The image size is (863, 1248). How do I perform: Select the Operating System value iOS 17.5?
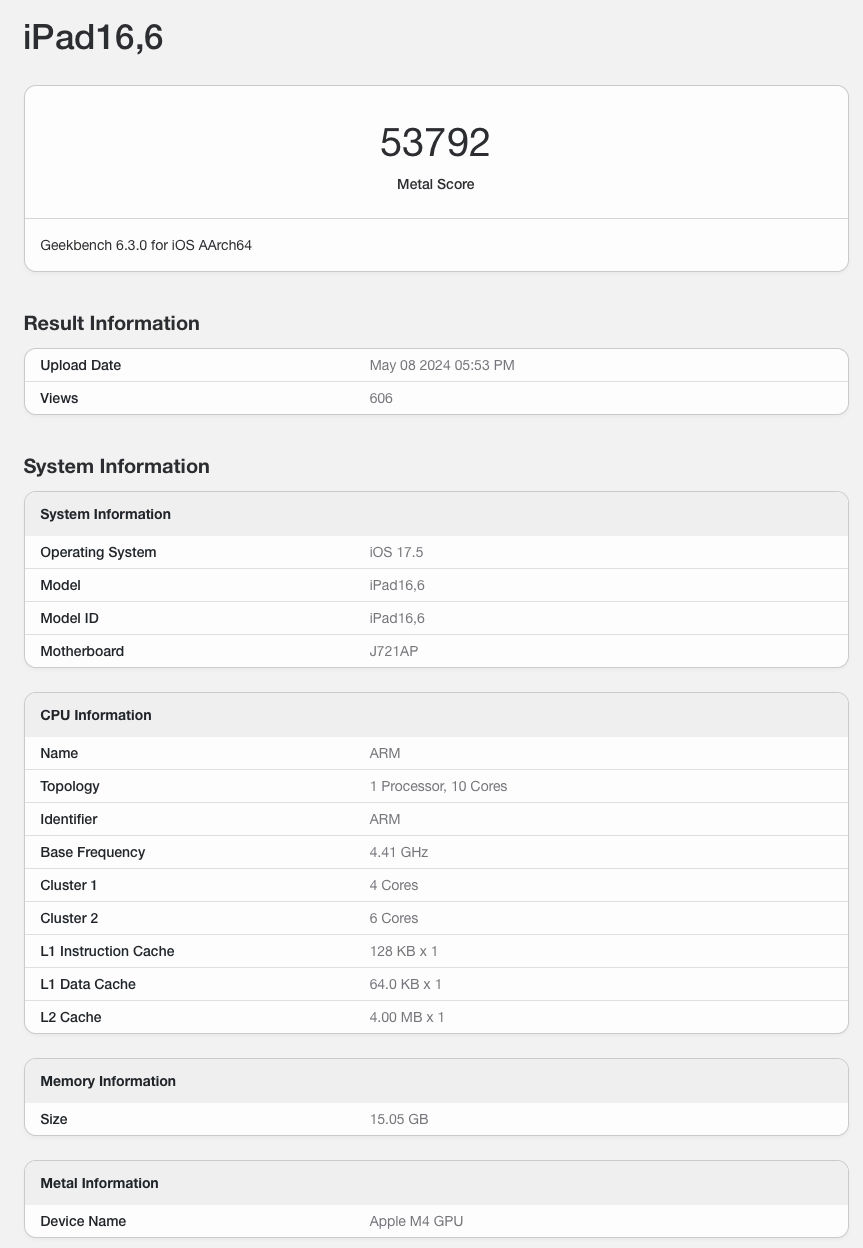[397, 552]
